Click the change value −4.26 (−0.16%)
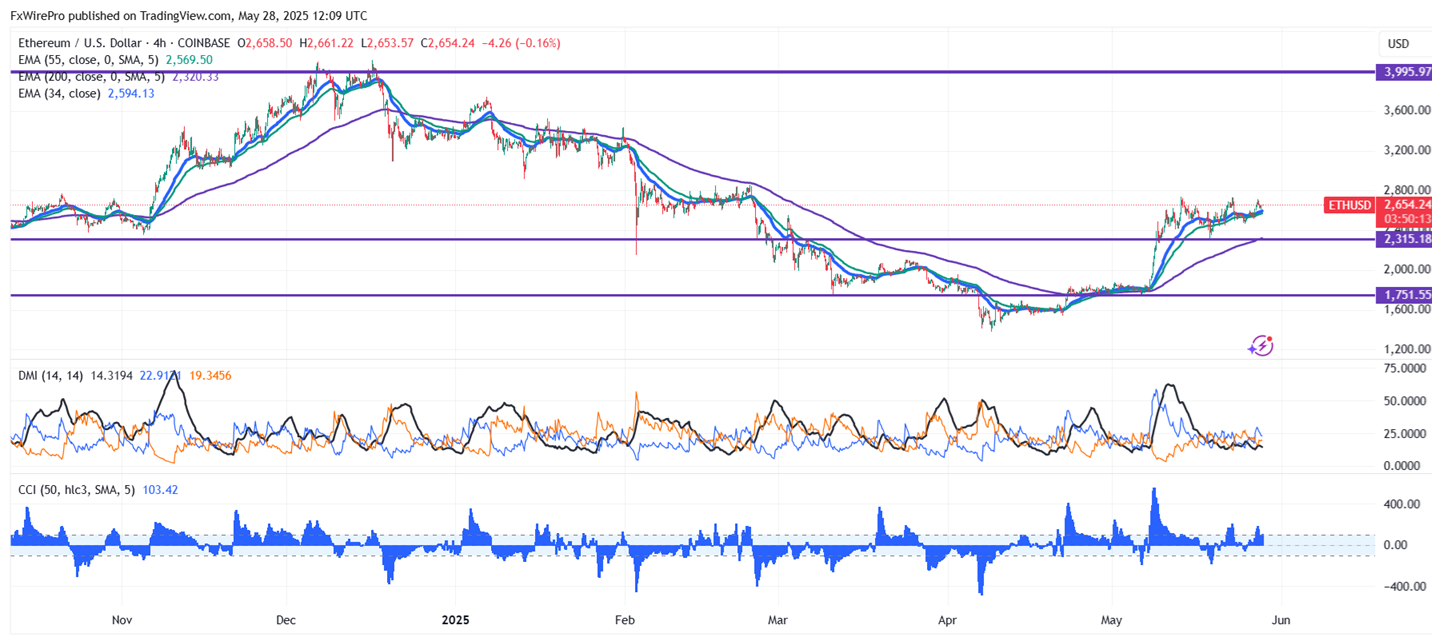The width and height of the screenshot is (1432, 637). (522, 43)
